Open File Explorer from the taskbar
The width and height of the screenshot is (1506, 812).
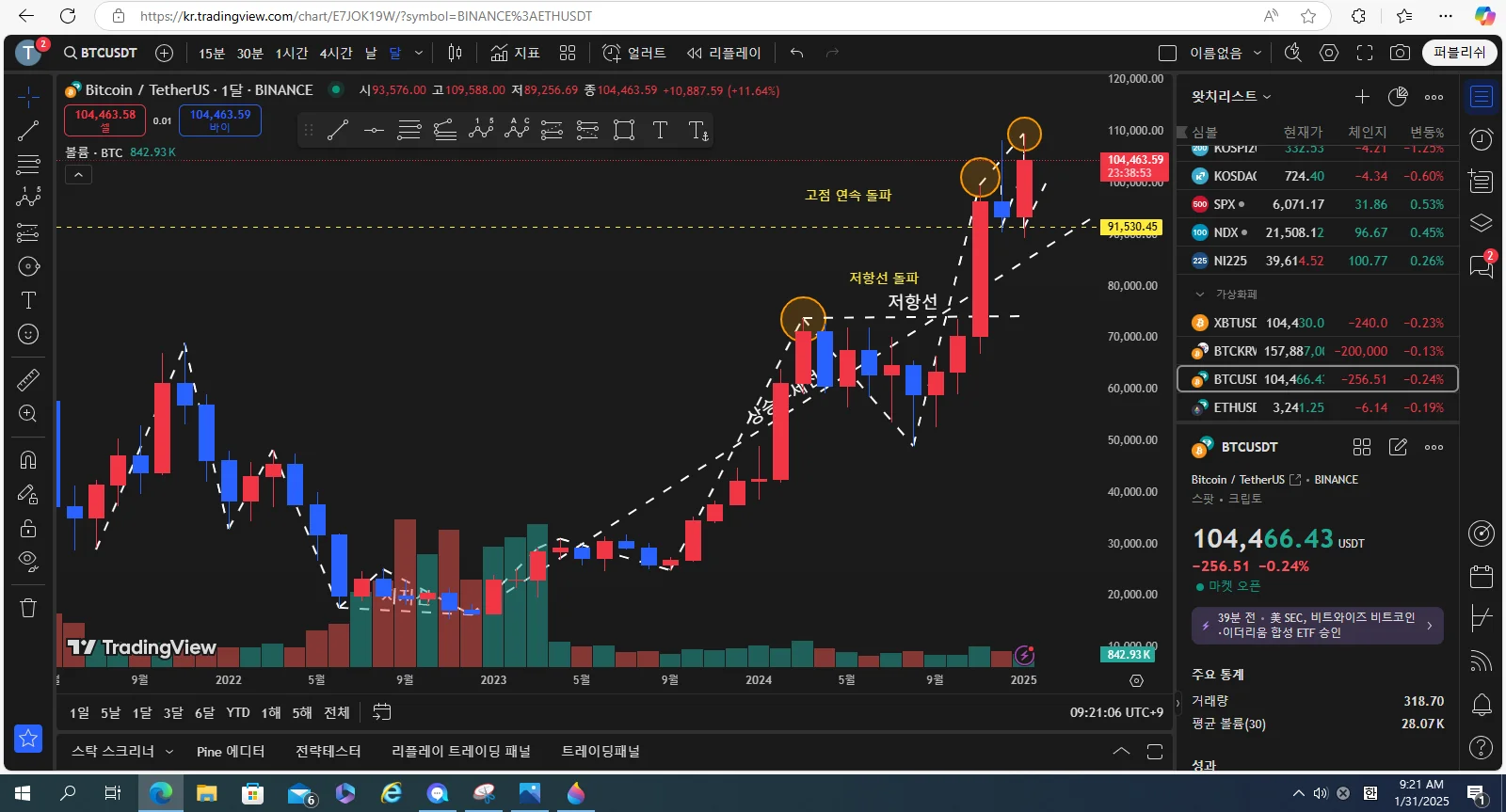point(206,793)
